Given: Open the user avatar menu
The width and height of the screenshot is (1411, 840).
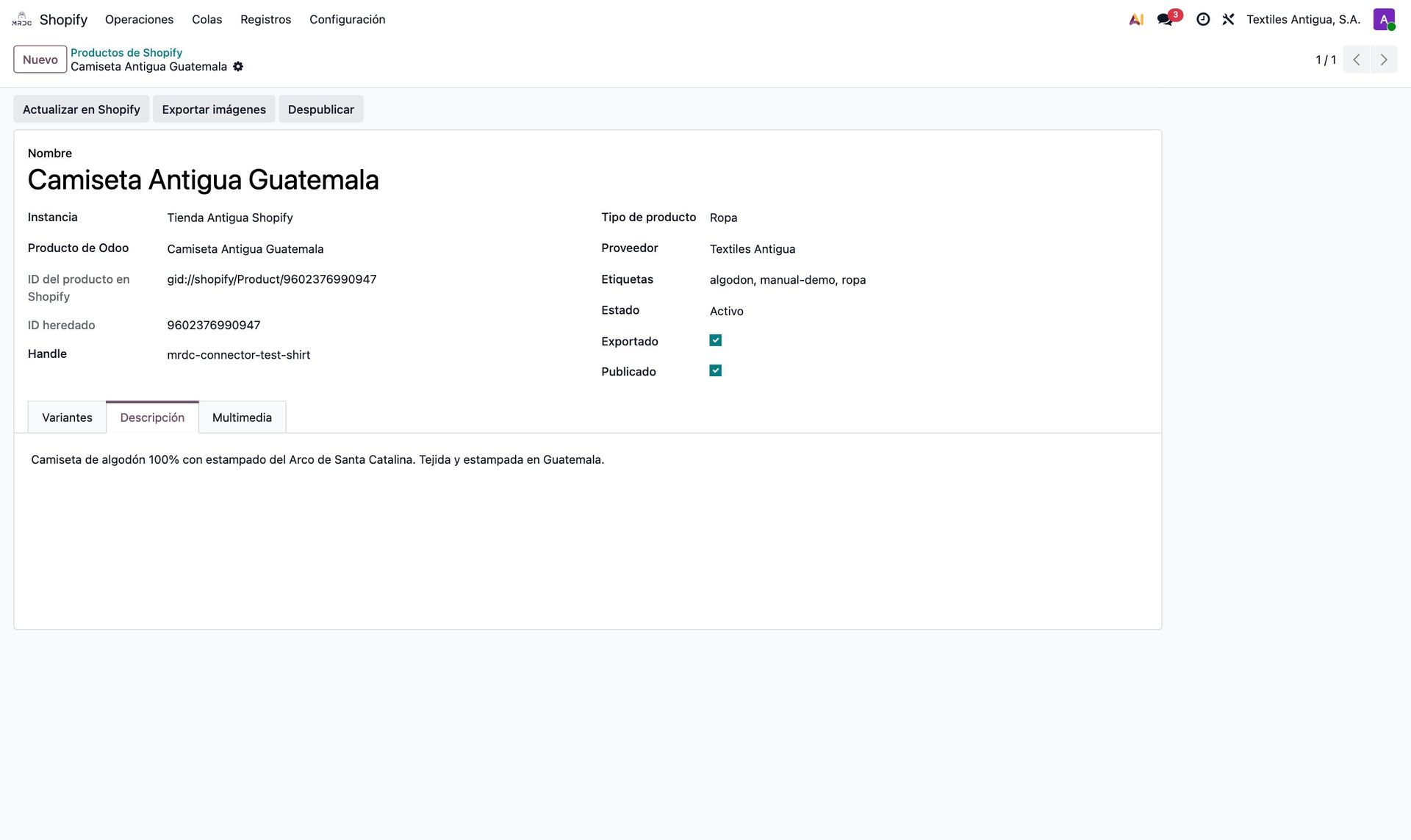Looking at the screenshot, I should pos(1384,20).
